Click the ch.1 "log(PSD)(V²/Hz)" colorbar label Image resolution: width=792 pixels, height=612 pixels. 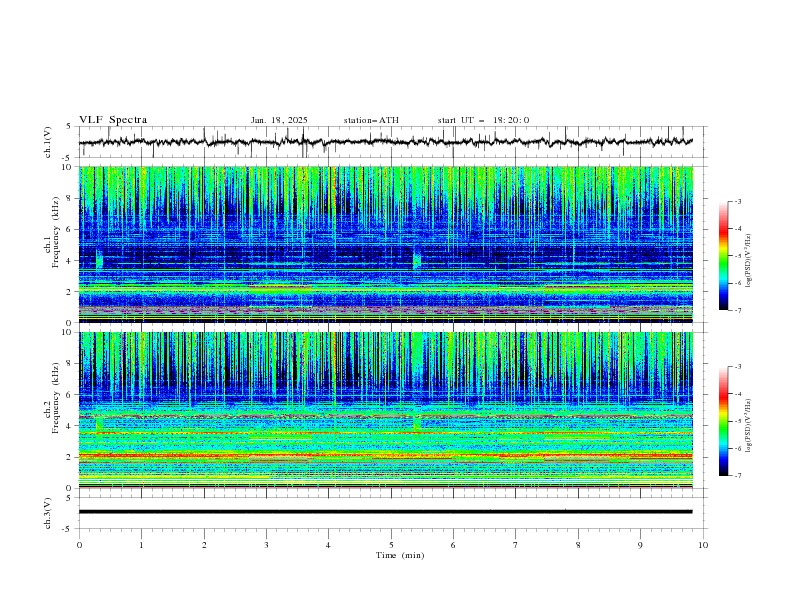(749, 261)
